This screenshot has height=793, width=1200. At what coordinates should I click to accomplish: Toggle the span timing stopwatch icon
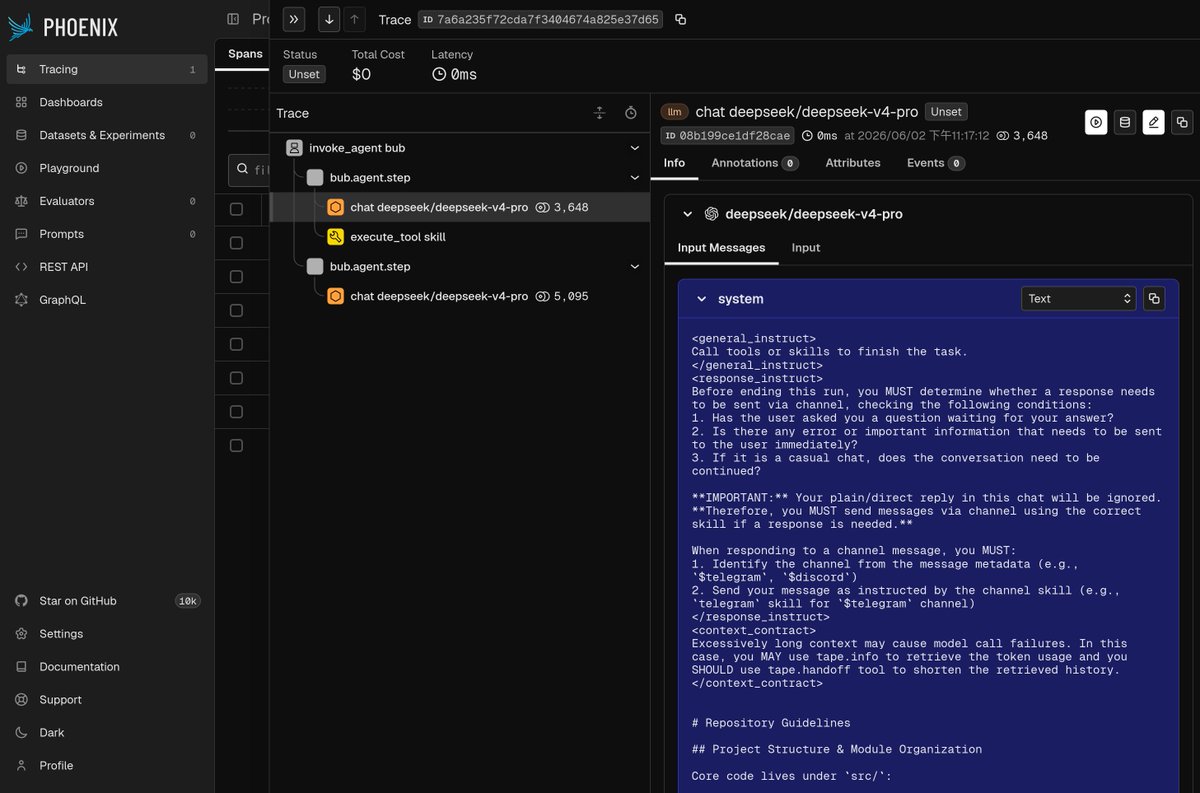631,113
